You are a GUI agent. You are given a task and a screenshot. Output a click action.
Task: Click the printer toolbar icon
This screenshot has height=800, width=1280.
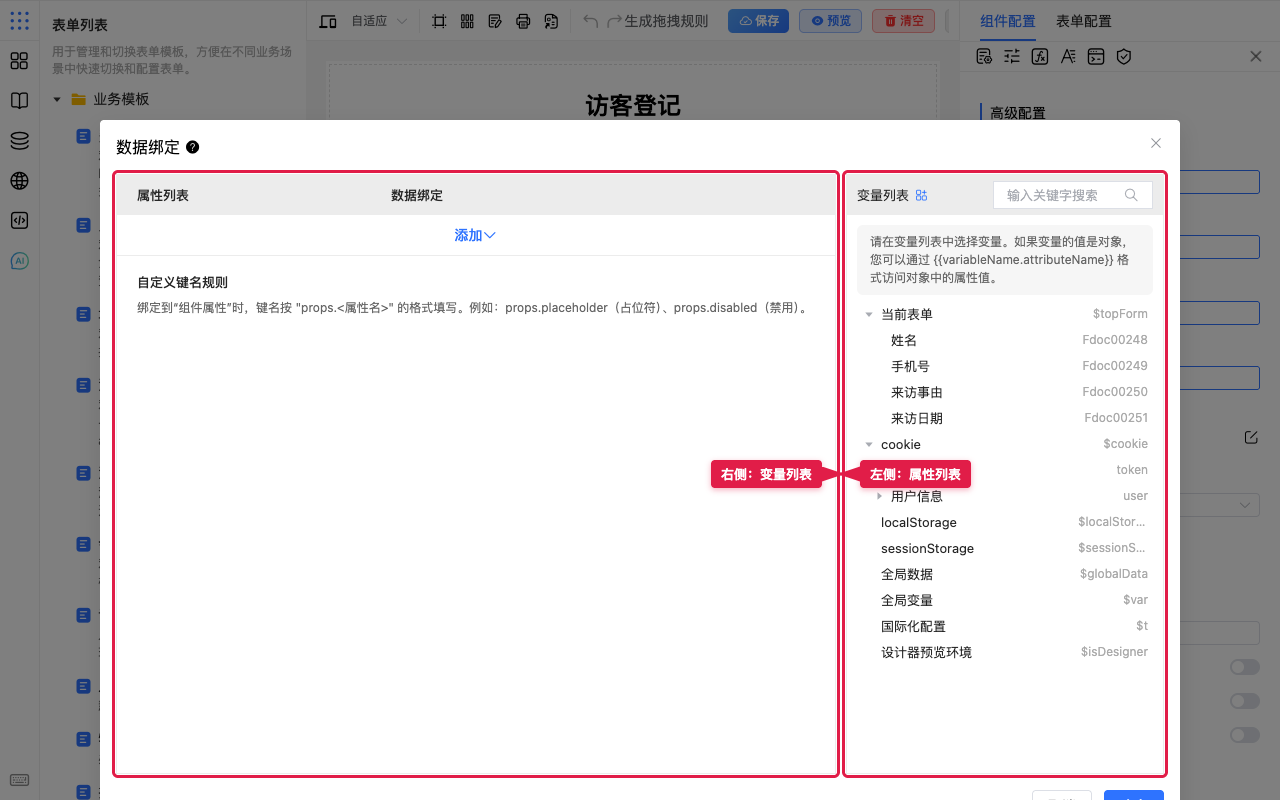click(523, 21)
